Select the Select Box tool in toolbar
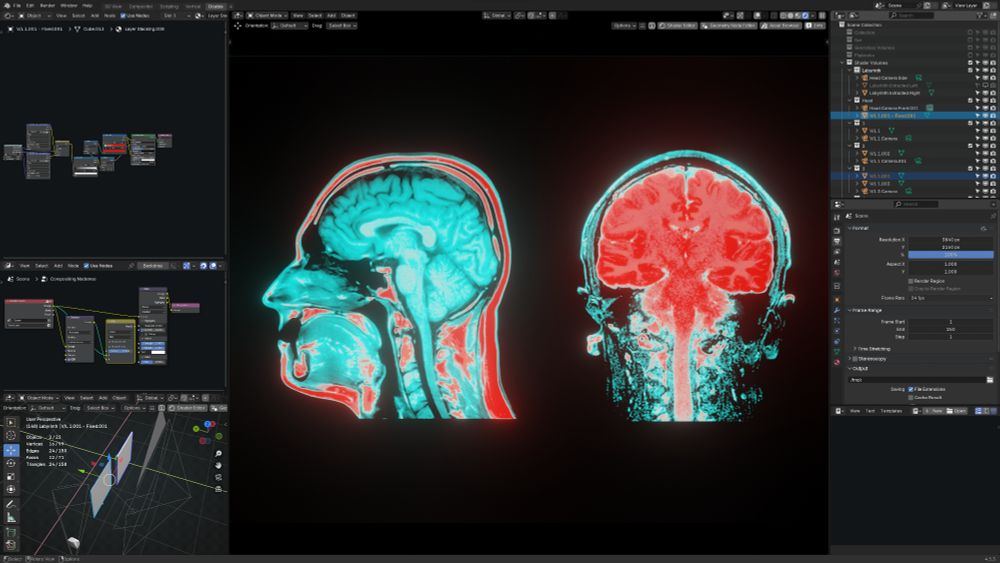This screenshot has height=563, width=1000. coord(11,422)
